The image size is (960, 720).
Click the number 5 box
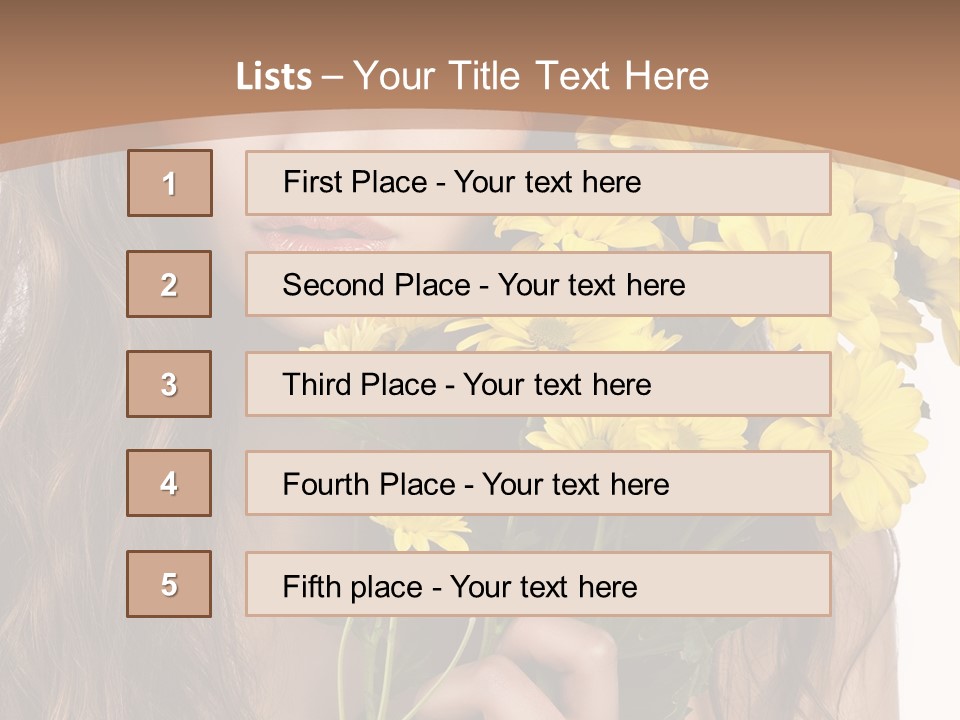point(169,584)
